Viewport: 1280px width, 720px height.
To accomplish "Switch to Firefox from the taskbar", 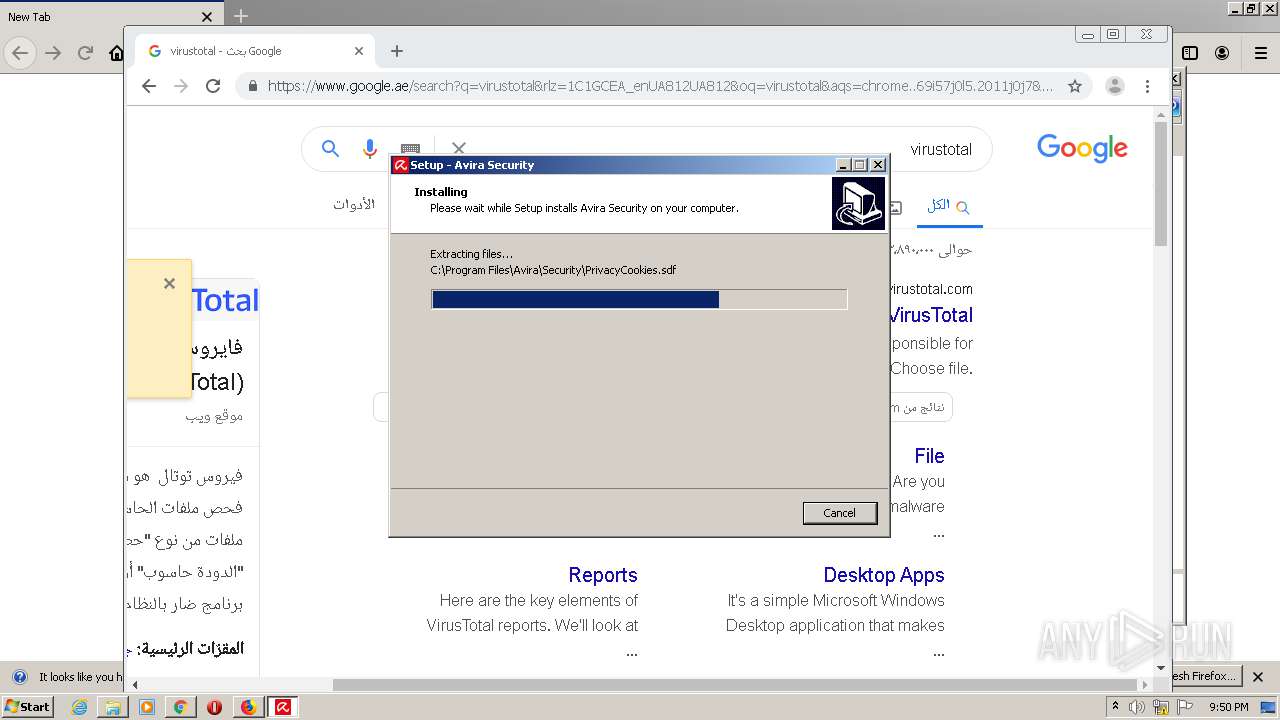I will [248, 707].
